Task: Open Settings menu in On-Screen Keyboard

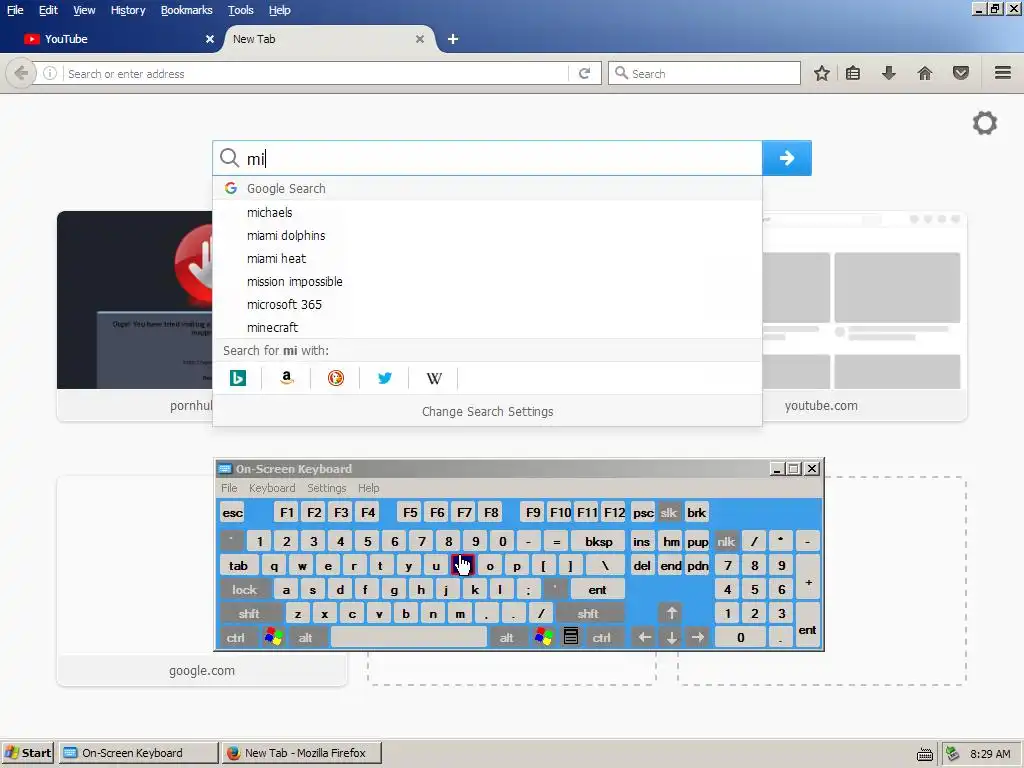Action: [x=327, y=488]
